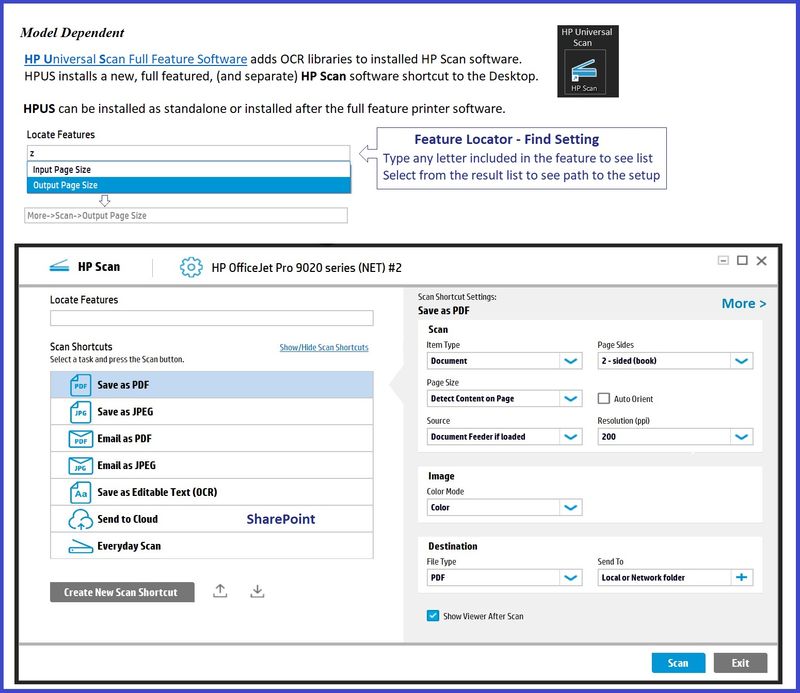The height and width of the screenshot is (693, 800).
Task: Select Output Page Size from results list
Action: [188, 185]
